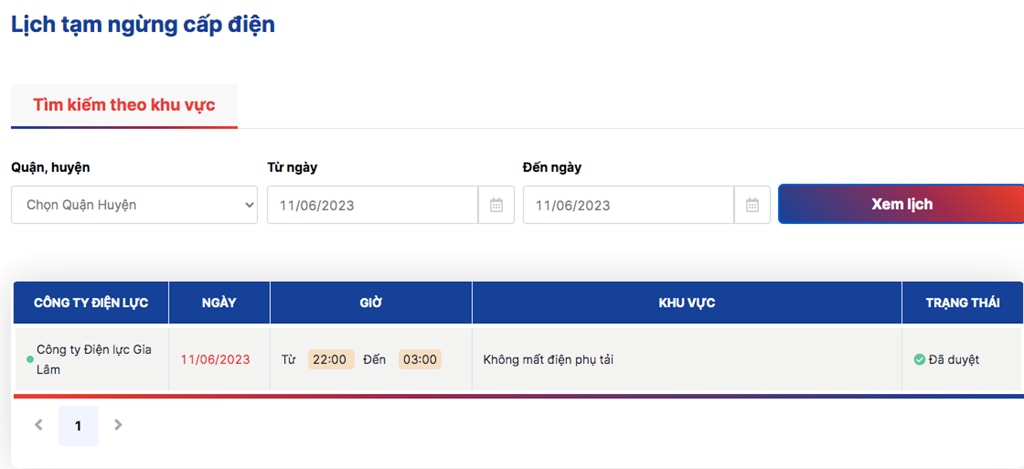Click the Xem lịch button
Viewport: 1024px width, 469px height.
pos(901,204)
